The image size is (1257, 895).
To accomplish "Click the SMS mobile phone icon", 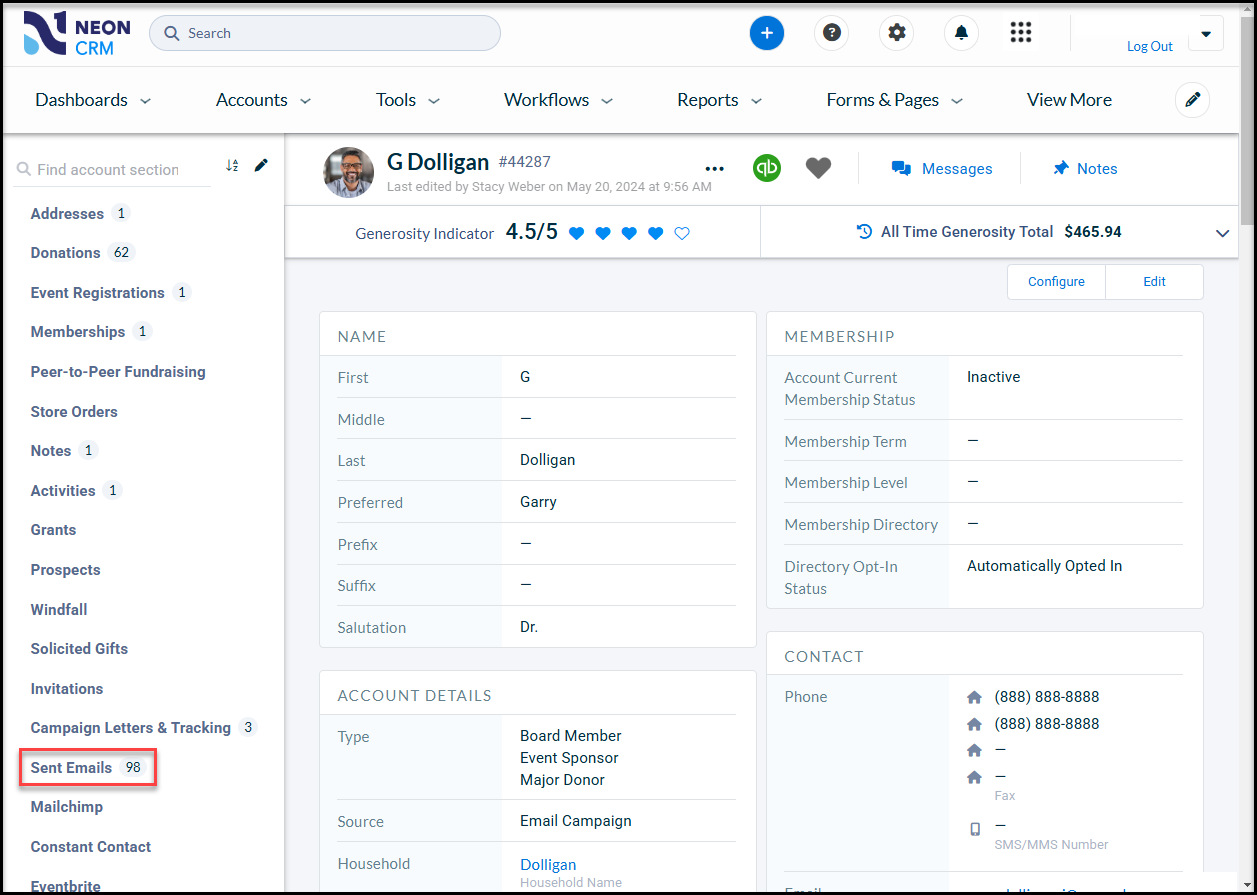I will tap(975, 828).
